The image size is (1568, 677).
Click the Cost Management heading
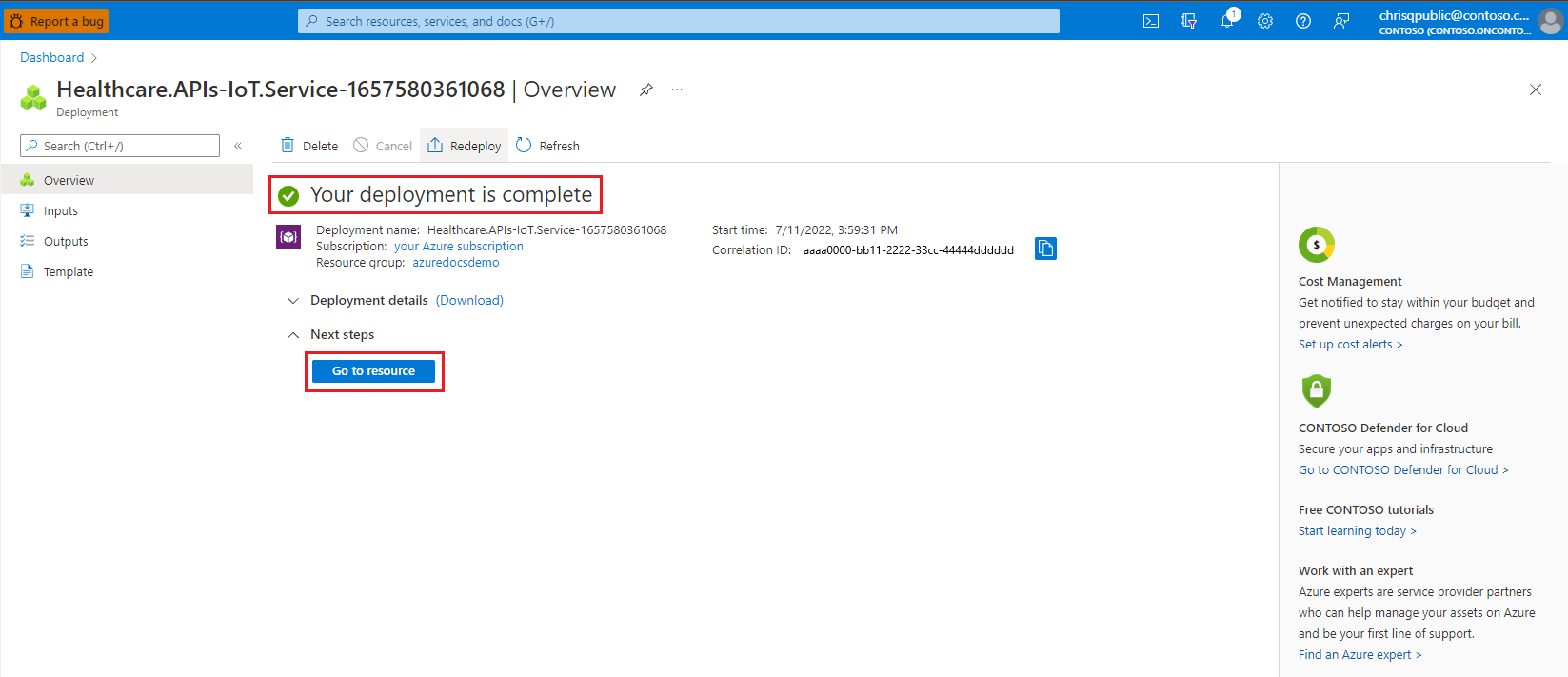(1350, 281)
